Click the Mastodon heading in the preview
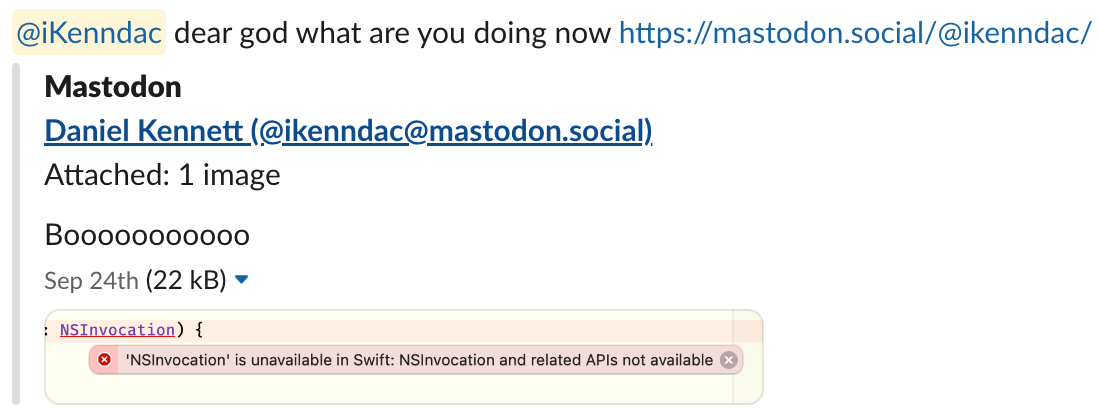 tap(113, 87)
